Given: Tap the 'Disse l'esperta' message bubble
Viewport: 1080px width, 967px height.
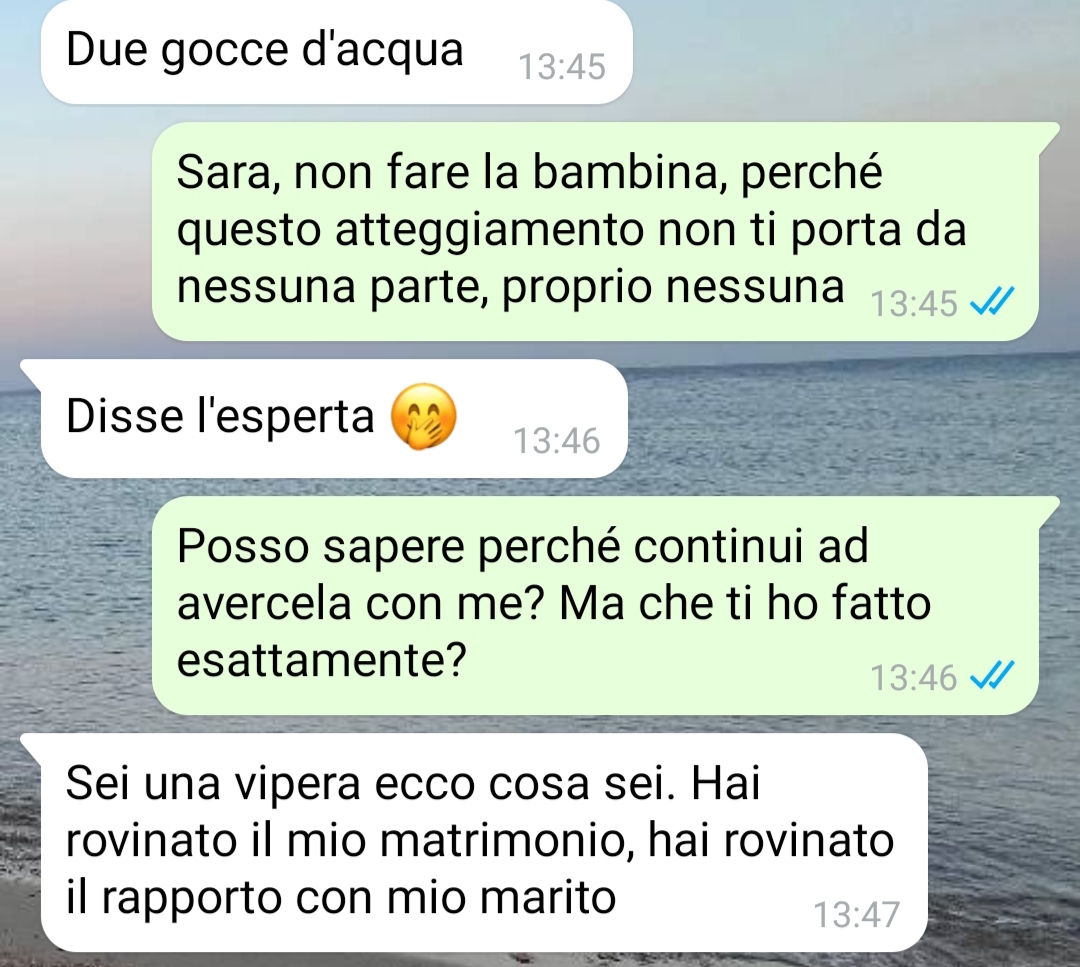Looking at the screenshot, I should [334, 418].
